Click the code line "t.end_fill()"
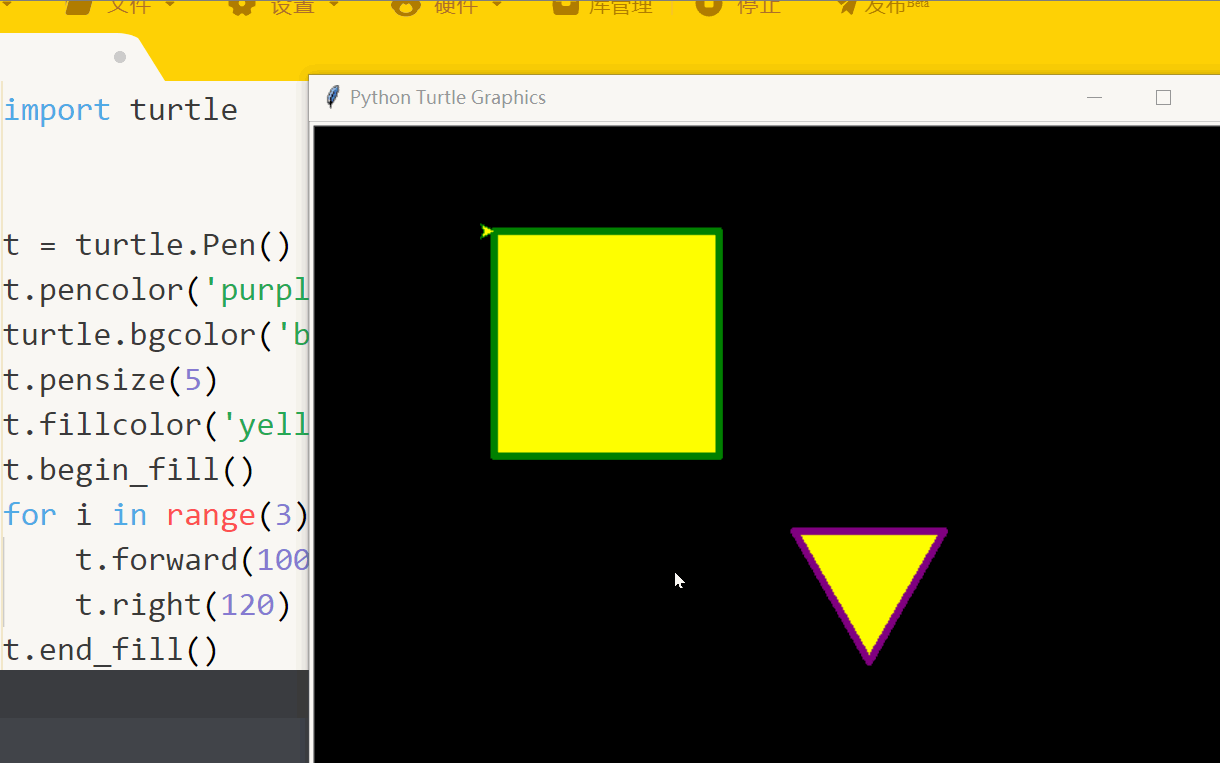The width and height of the screenshot is (1220, 763). click(111, 650)
